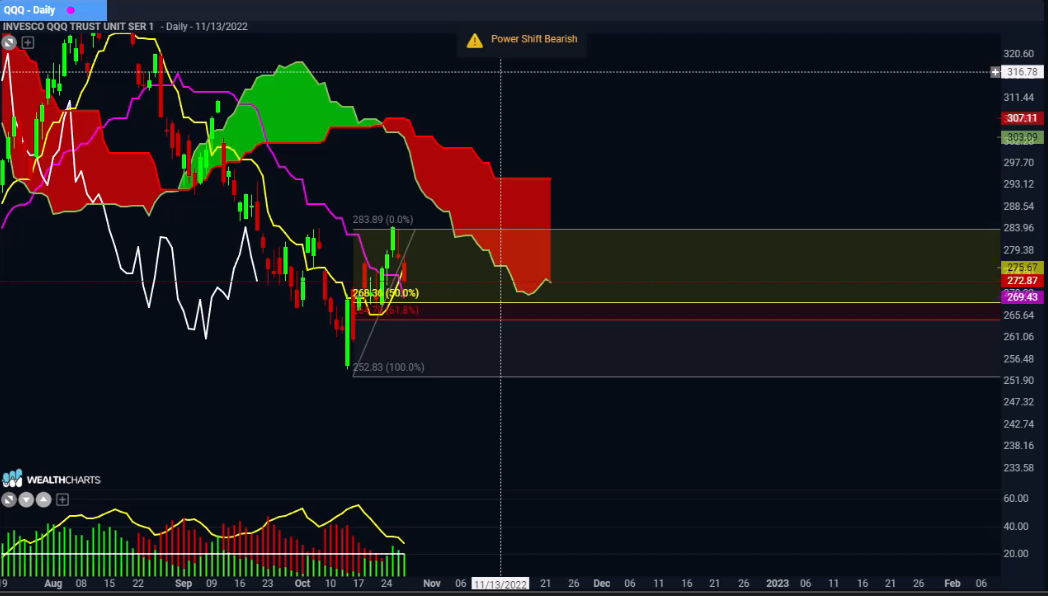
Task: Select Fibonacci label 268.36 (50.0%)
Action: [x=385, y=293]
